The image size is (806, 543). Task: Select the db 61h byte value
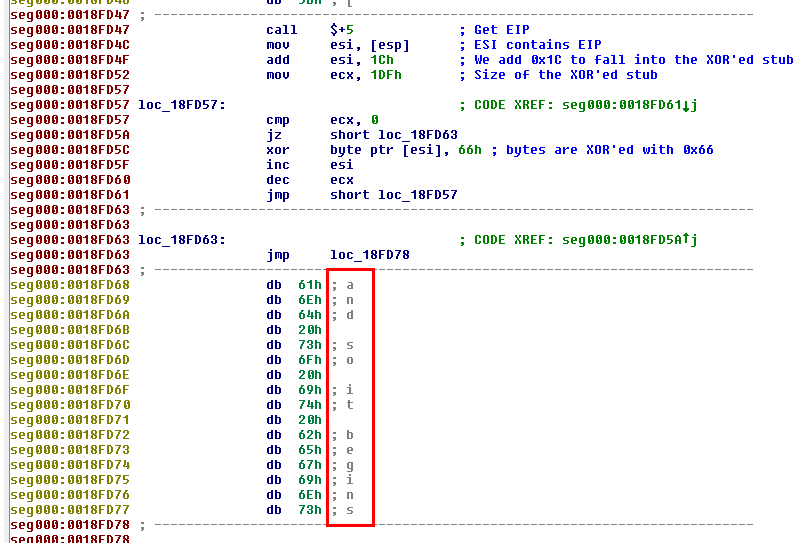(310, 285)
